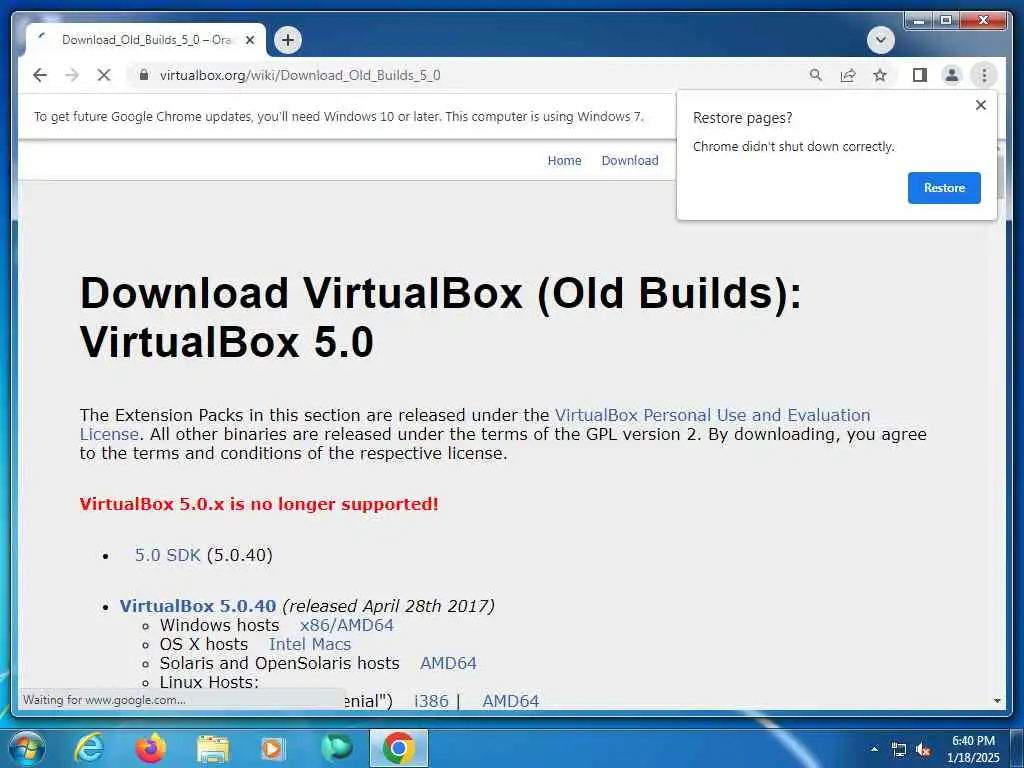Viewport: 1024px width, 768px height.
Task: Select the Download_Old_Builds_5_0 browser tab
Action: [146, 40]
